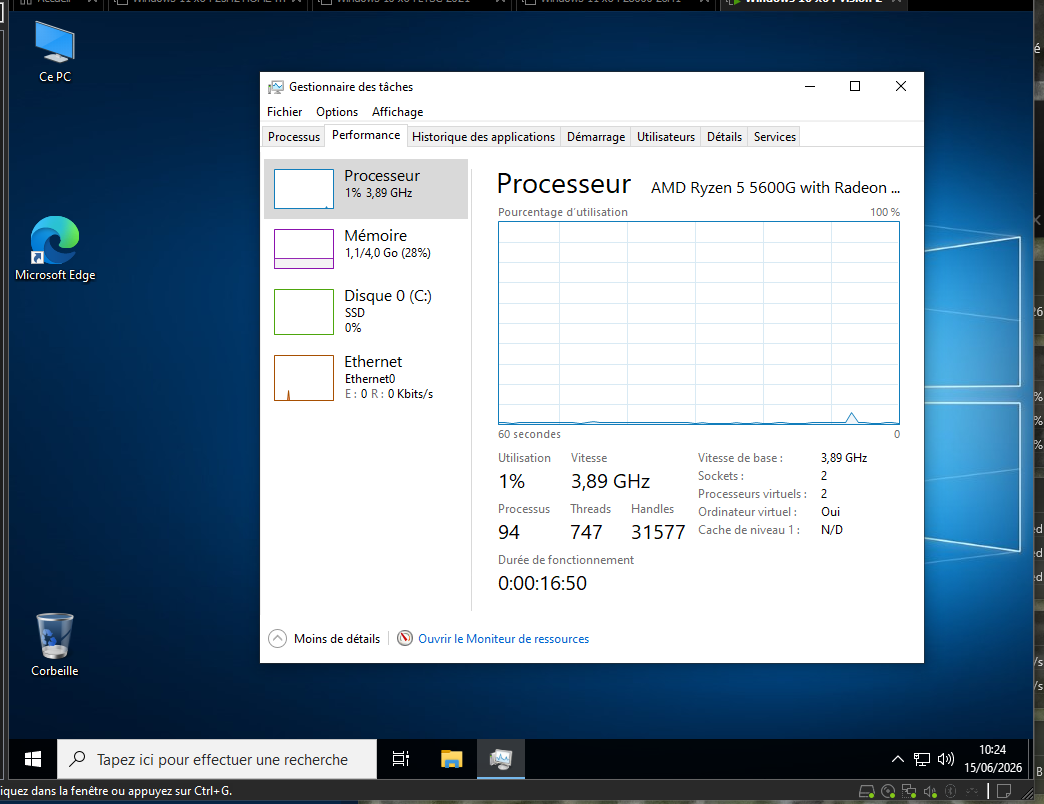Show hidden system tray icons
This screenshot has width=1044, height=804.
pyautogui.click(x=898, y=759)
